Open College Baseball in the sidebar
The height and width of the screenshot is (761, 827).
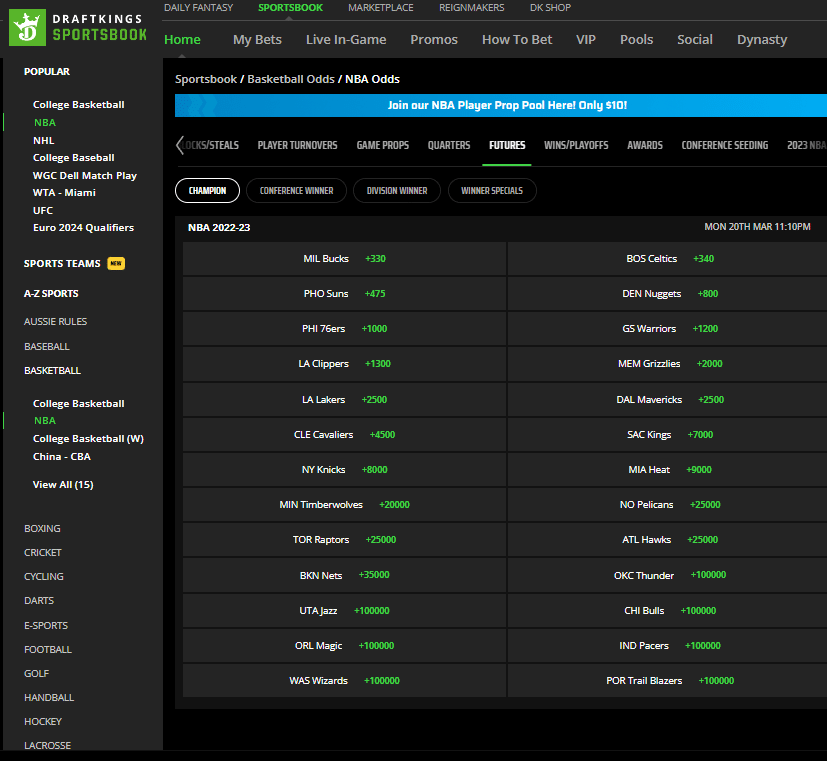[x=73, y=158]
